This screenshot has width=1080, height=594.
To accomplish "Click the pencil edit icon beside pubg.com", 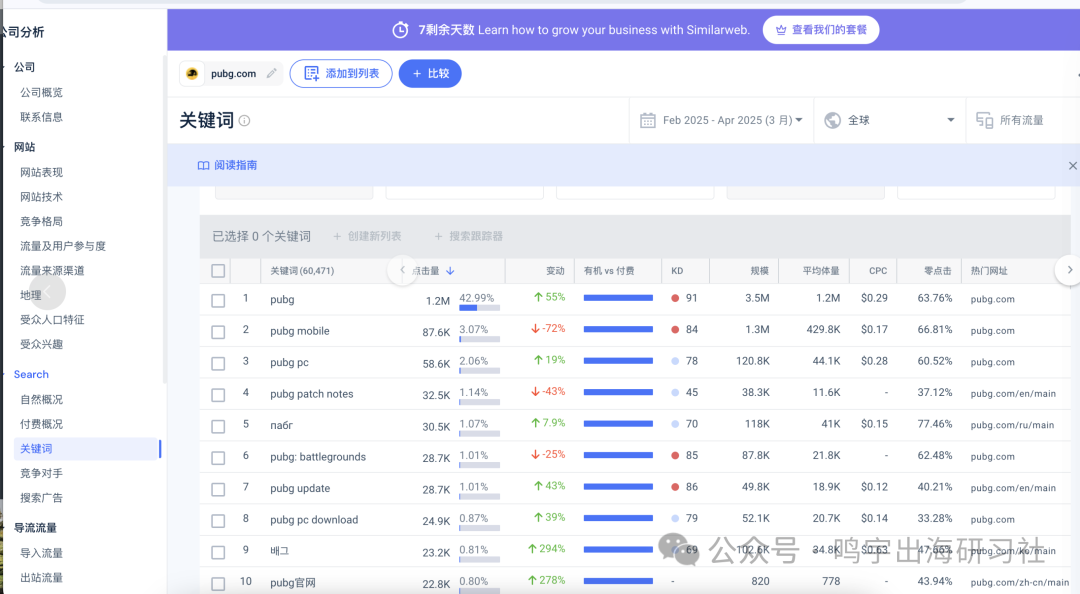I will 271,73.
